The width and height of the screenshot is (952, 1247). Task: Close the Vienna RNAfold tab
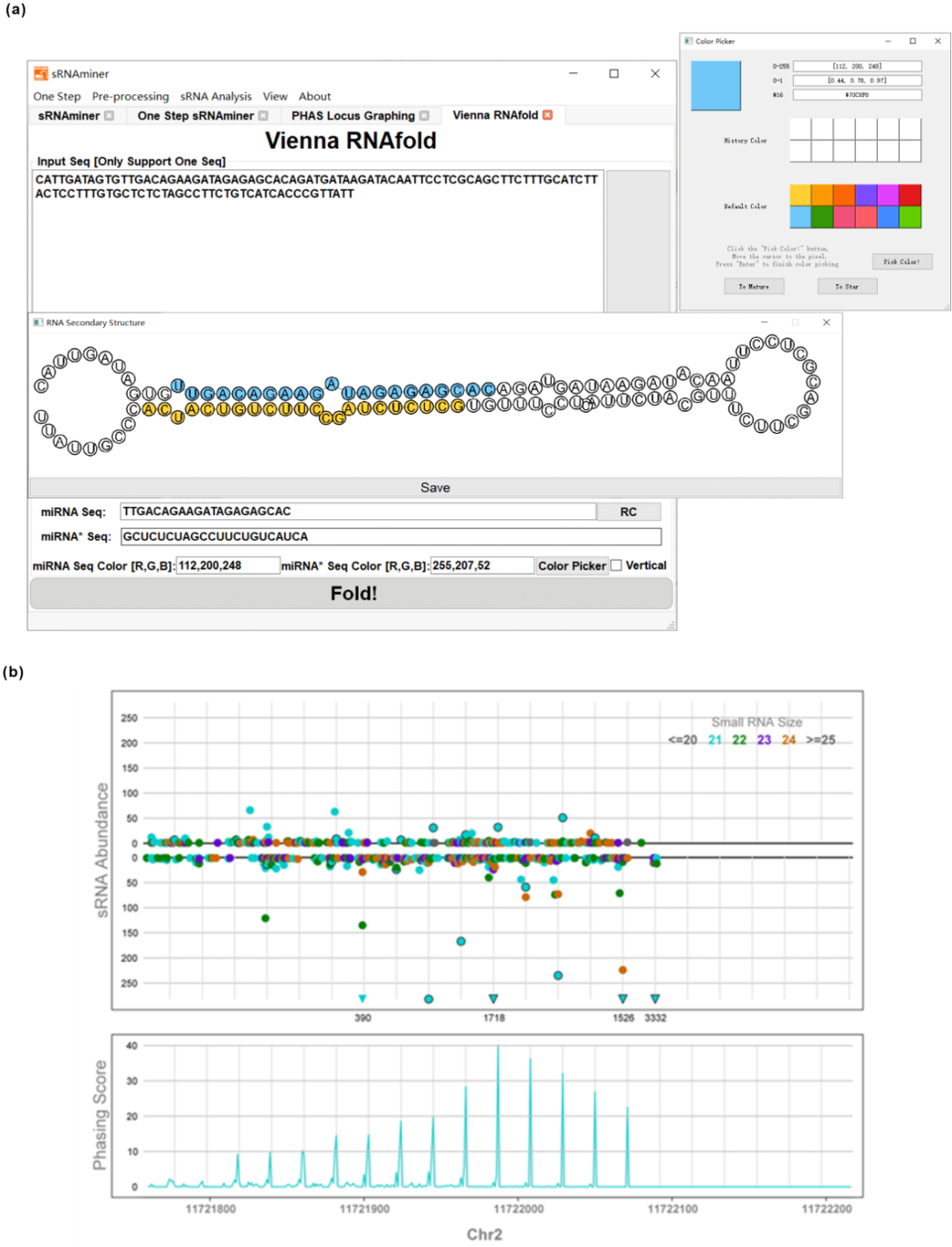(x=547, y=116)
